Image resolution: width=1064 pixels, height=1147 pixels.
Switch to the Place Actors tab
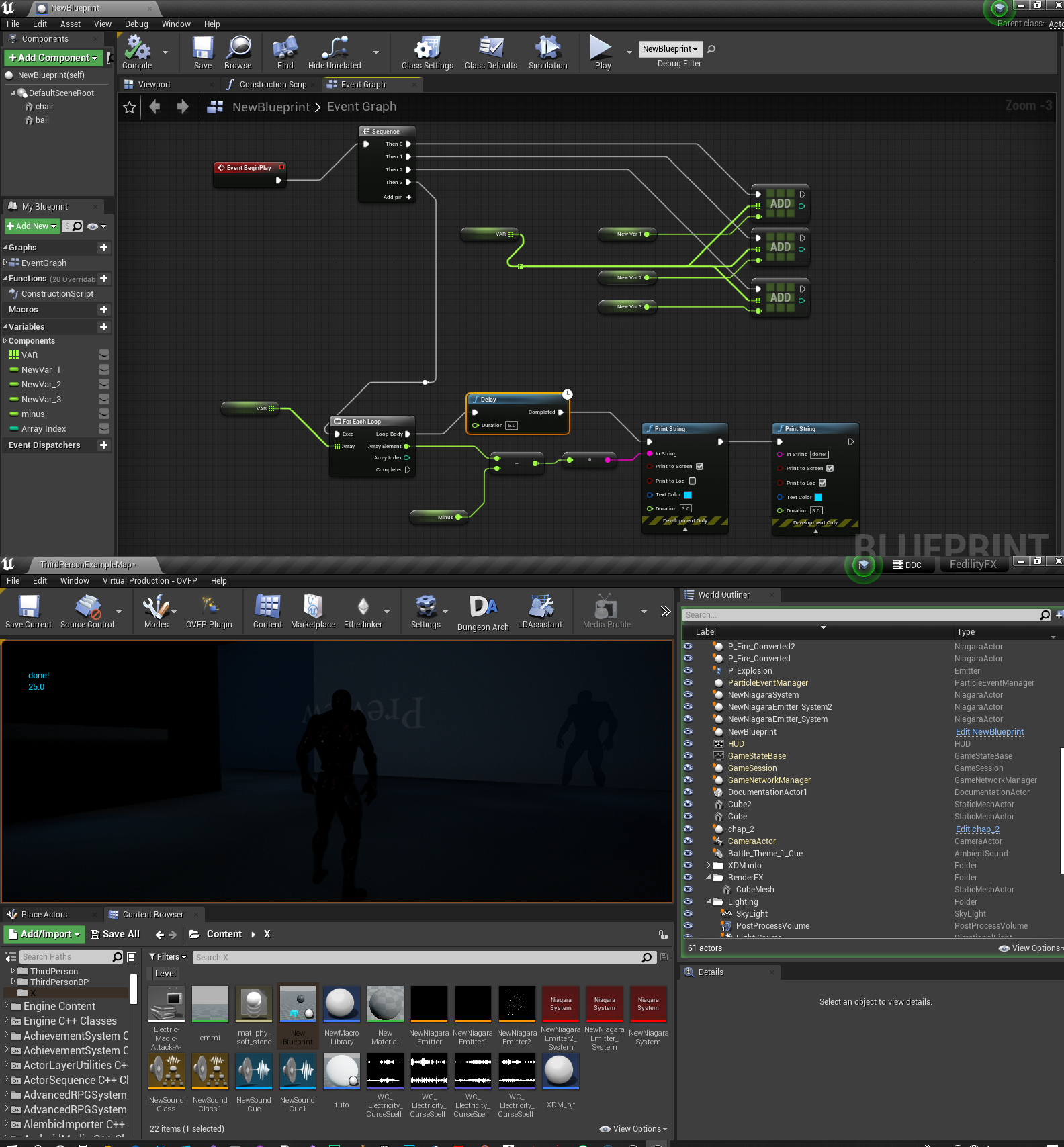pos(44,915)
